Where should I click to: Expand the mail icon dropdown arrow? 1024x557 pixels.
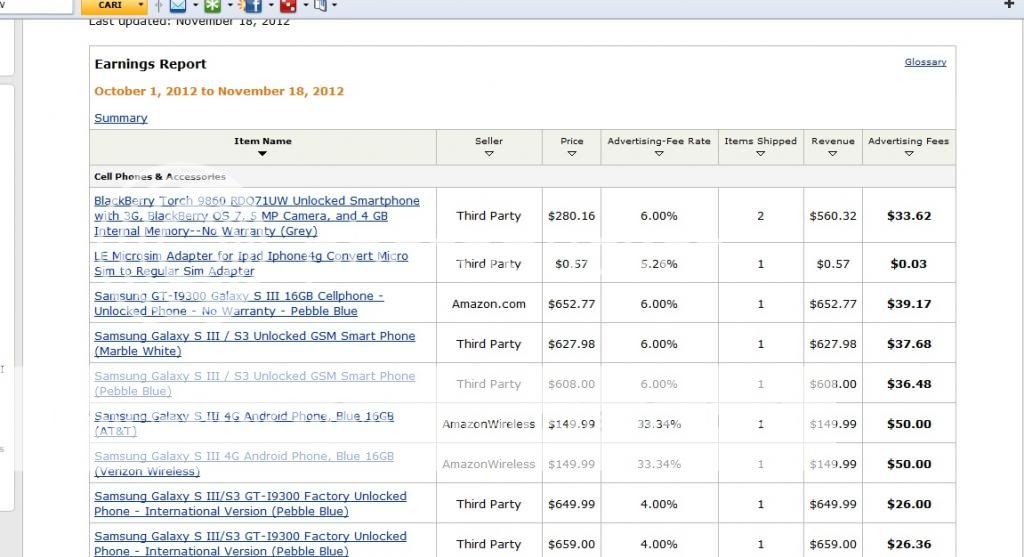(x=195, y=5)
